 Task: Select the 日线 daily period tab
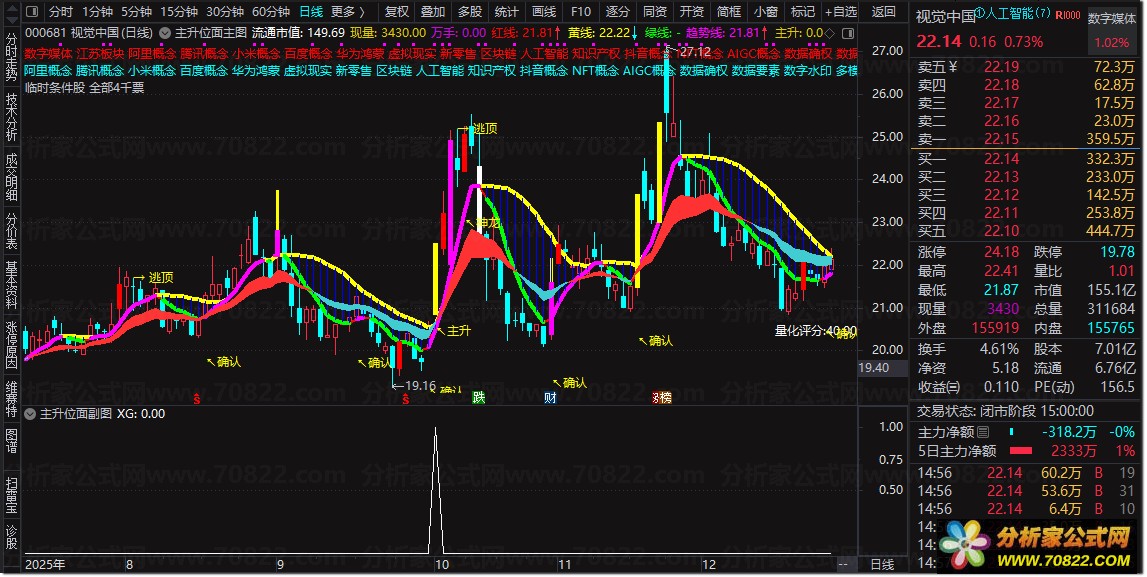click(x=311, y=12)
